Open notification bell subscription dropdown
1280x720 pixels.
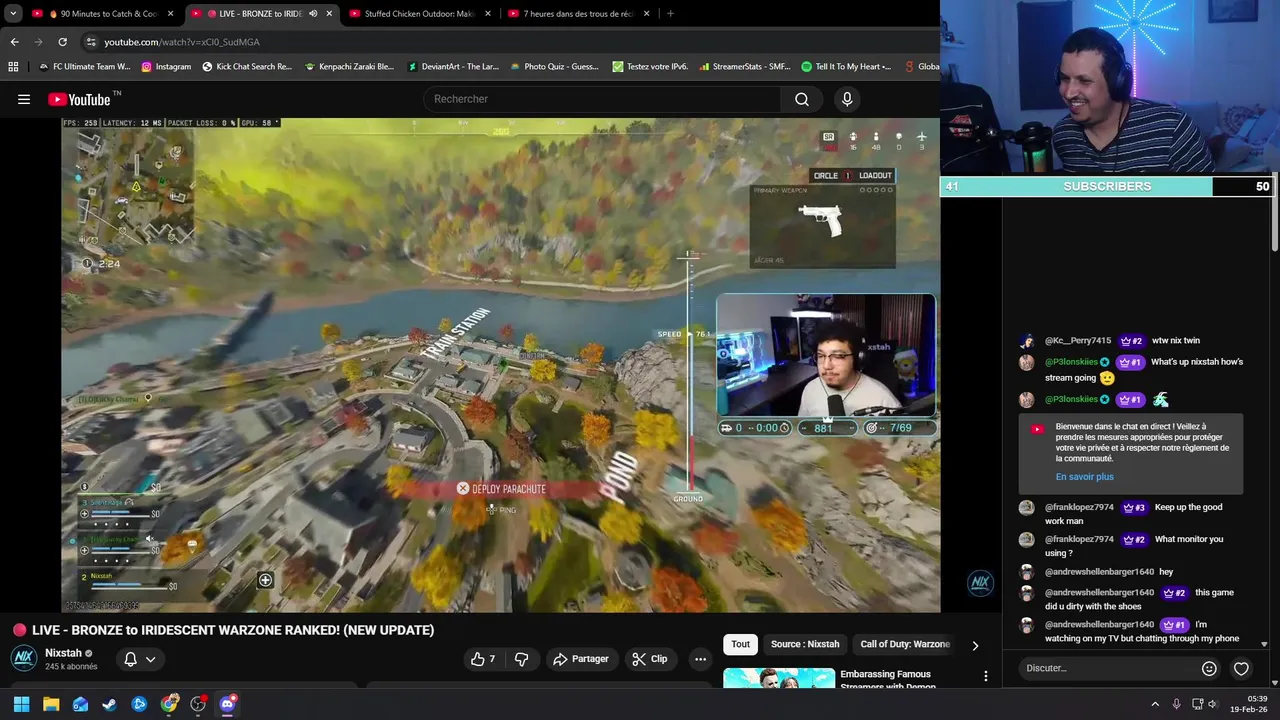point(139,659)
